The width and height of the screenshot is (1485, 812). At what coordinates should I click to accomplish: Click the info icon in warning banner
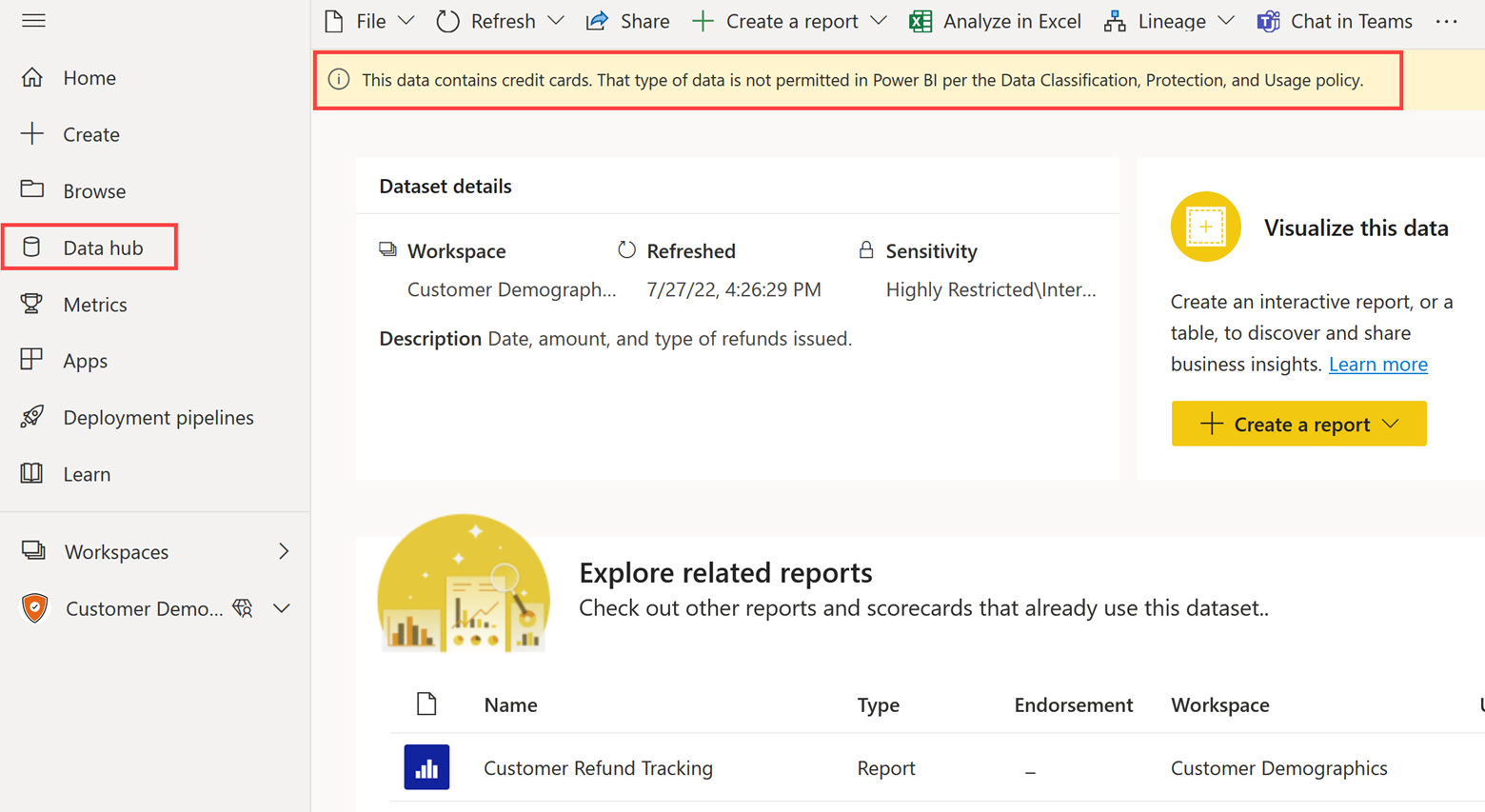tap(339, 80)
